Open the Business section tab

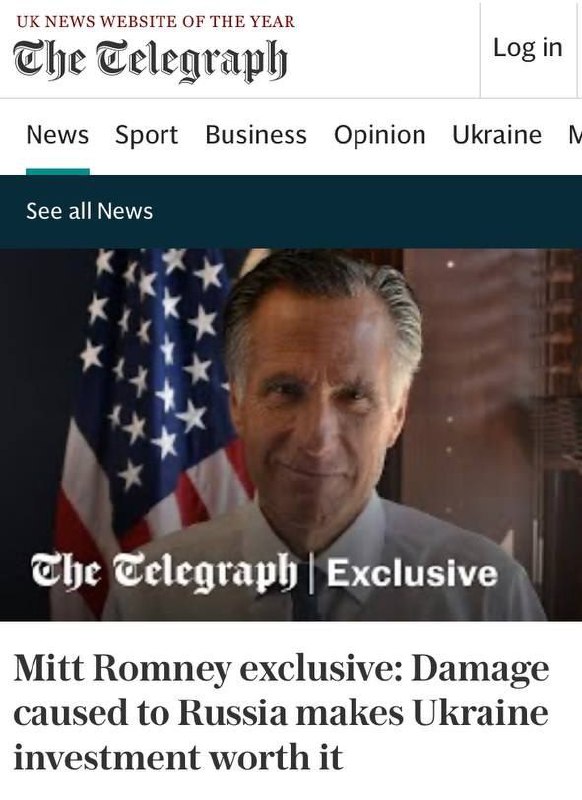tap(256, 135)
